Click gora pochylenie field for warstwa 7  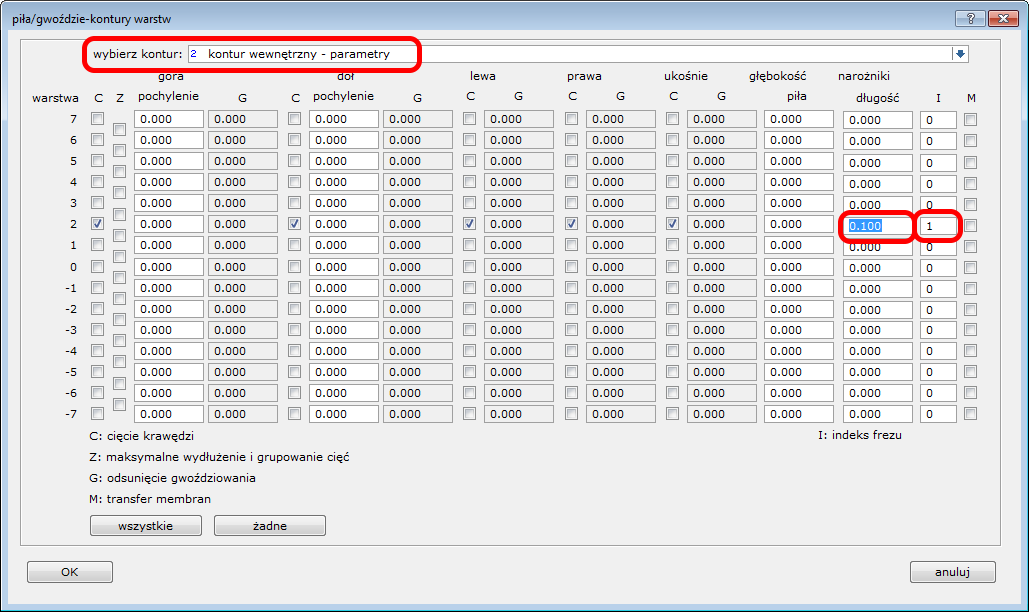[x=169, y=119]
